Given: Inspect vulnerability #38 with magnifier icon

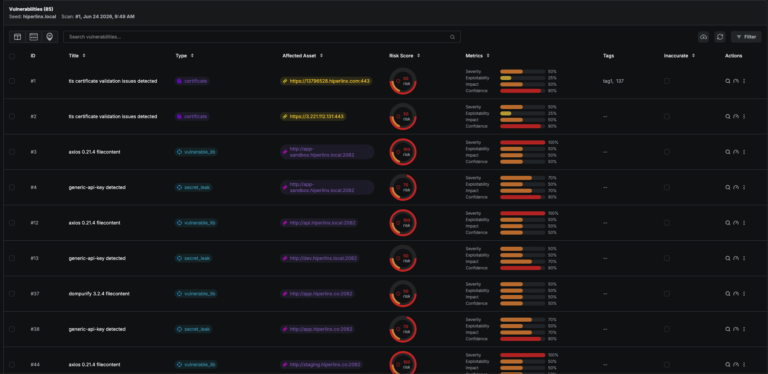Looking at the screenshot, I should click(727, 329).
